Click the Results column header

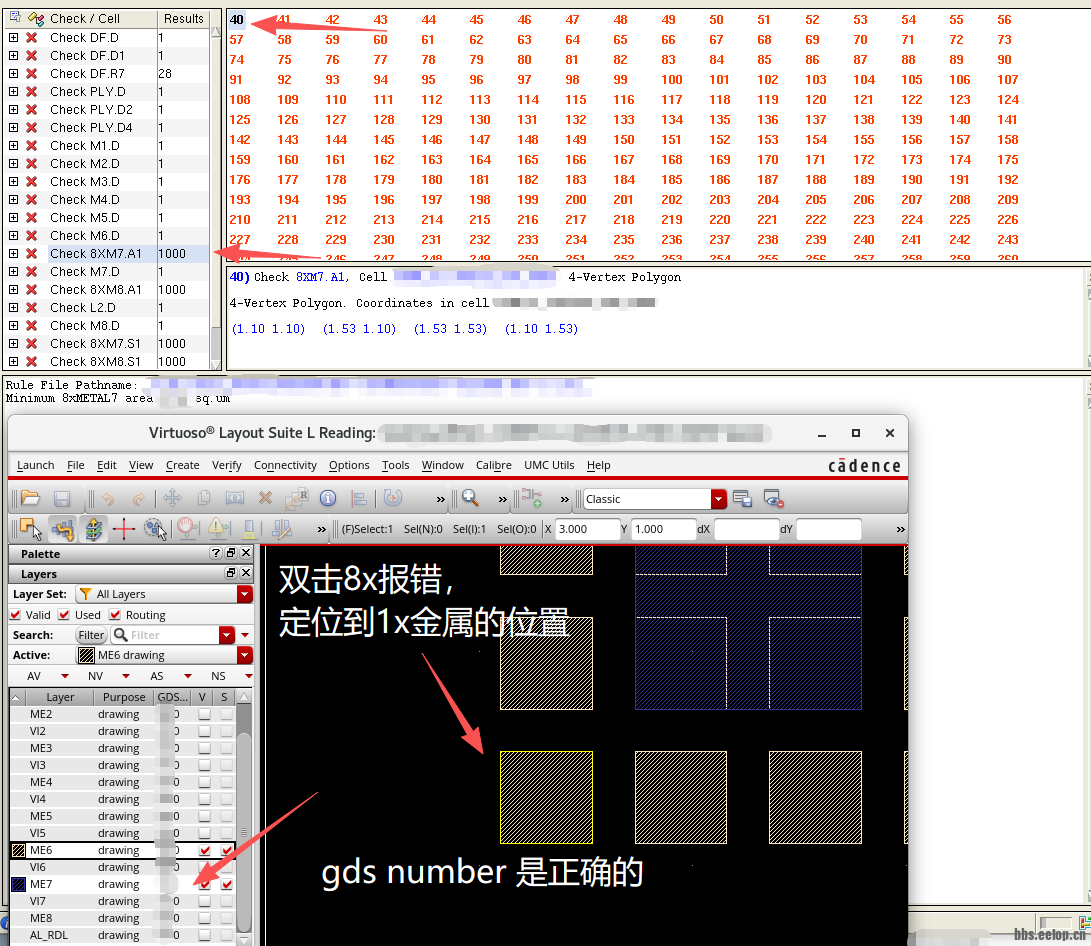coord(184,19)
